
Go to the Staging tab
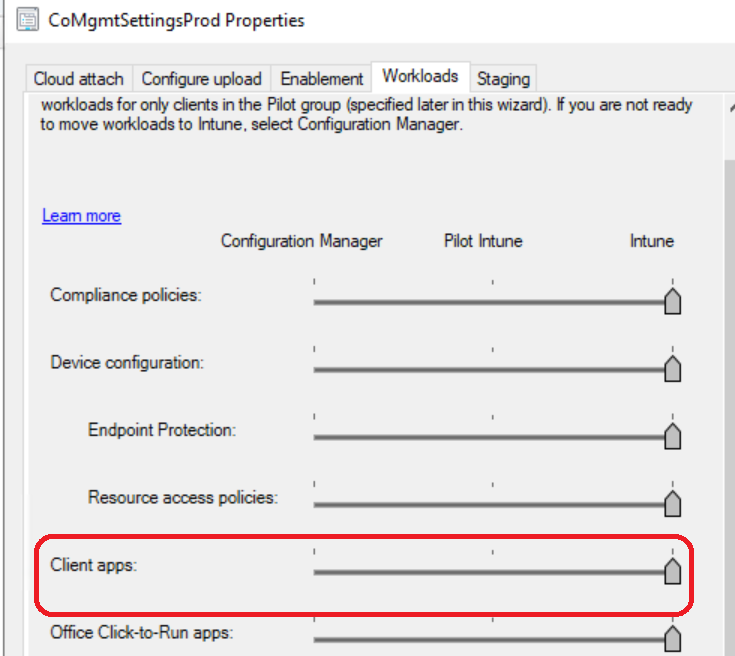pos(503,79)
